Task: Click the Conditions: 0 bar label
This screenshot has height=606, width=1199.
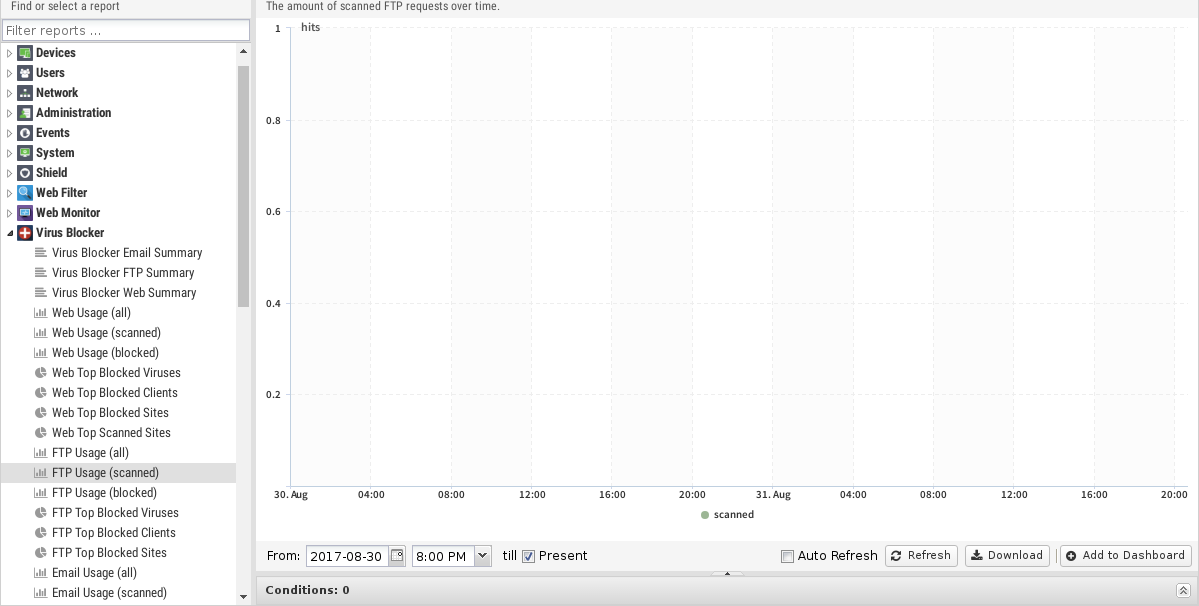Action: click(x=307, y=590)
